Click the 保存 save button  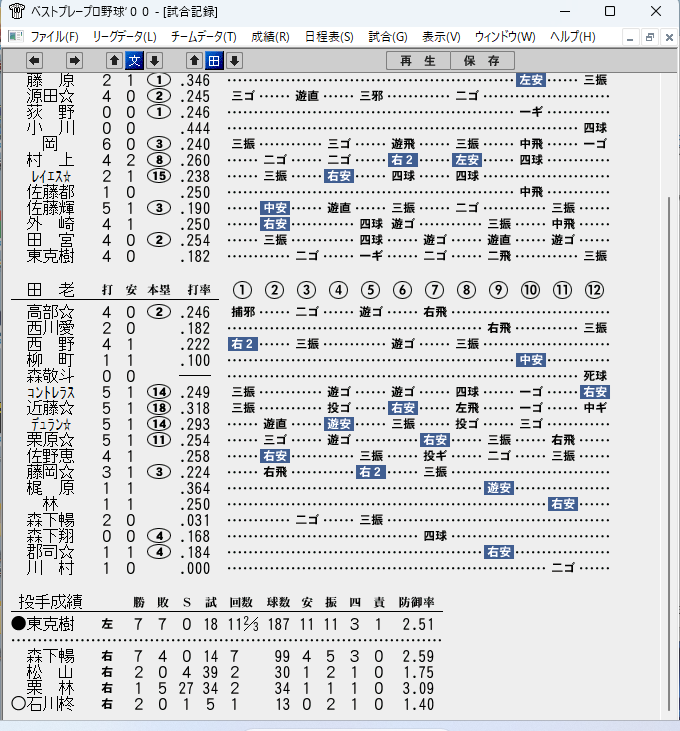[482, 61]
